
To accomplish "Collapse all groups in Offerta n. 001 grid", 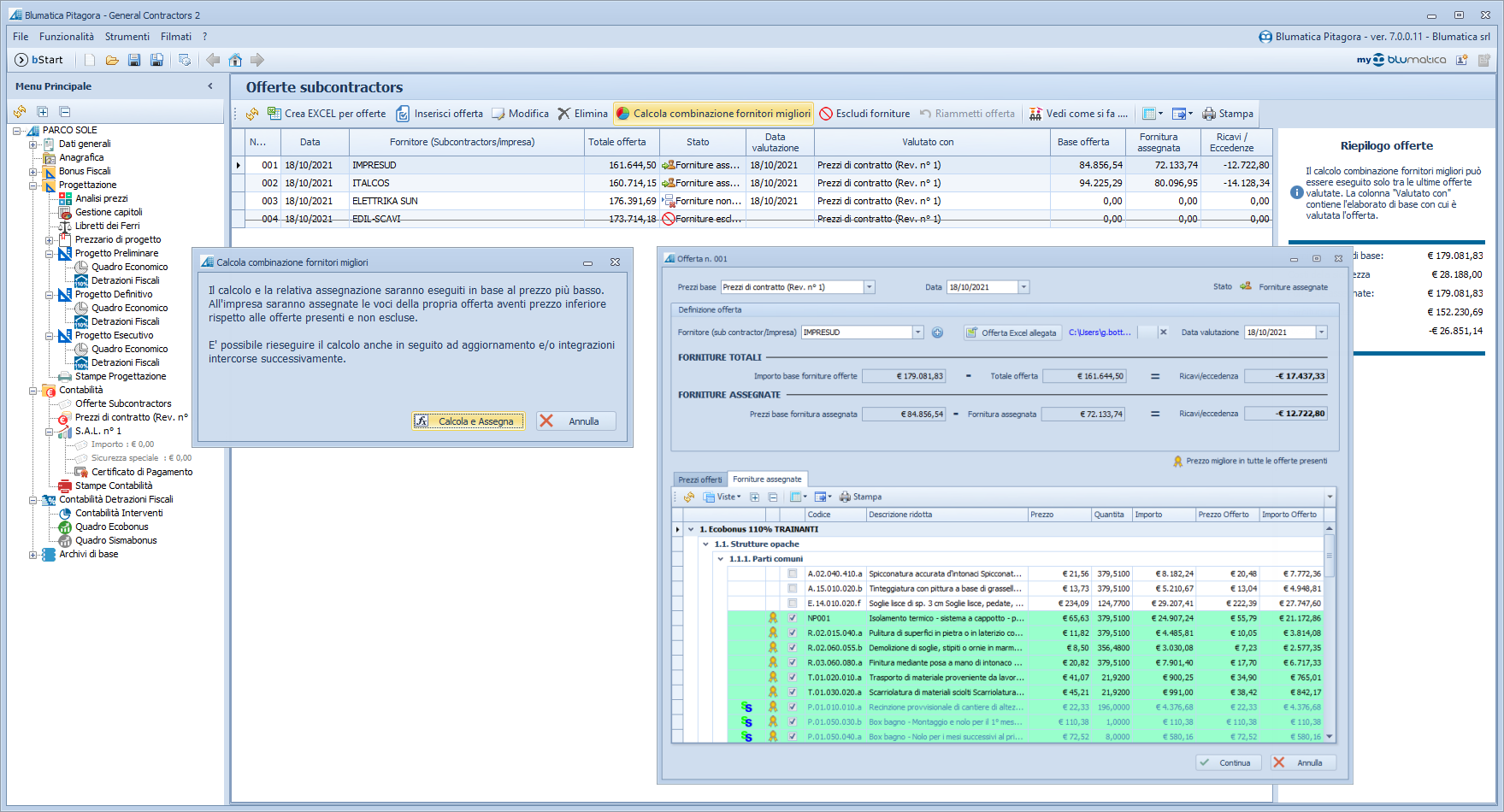I will pyautogui.click(x=773, y=497).
